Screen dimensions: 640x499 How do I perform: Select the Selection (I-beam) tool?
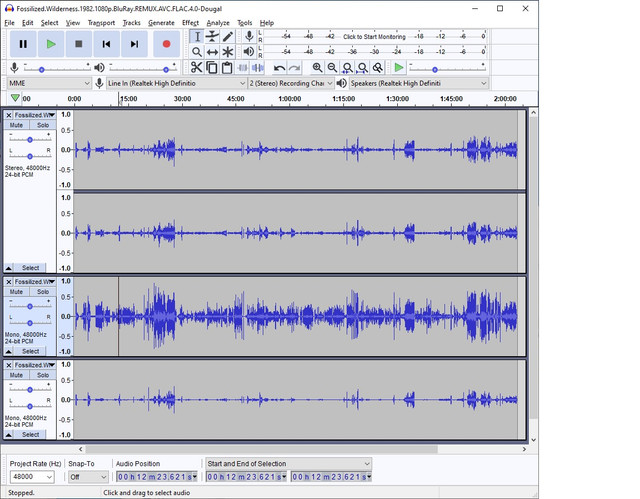pos(197,37)
